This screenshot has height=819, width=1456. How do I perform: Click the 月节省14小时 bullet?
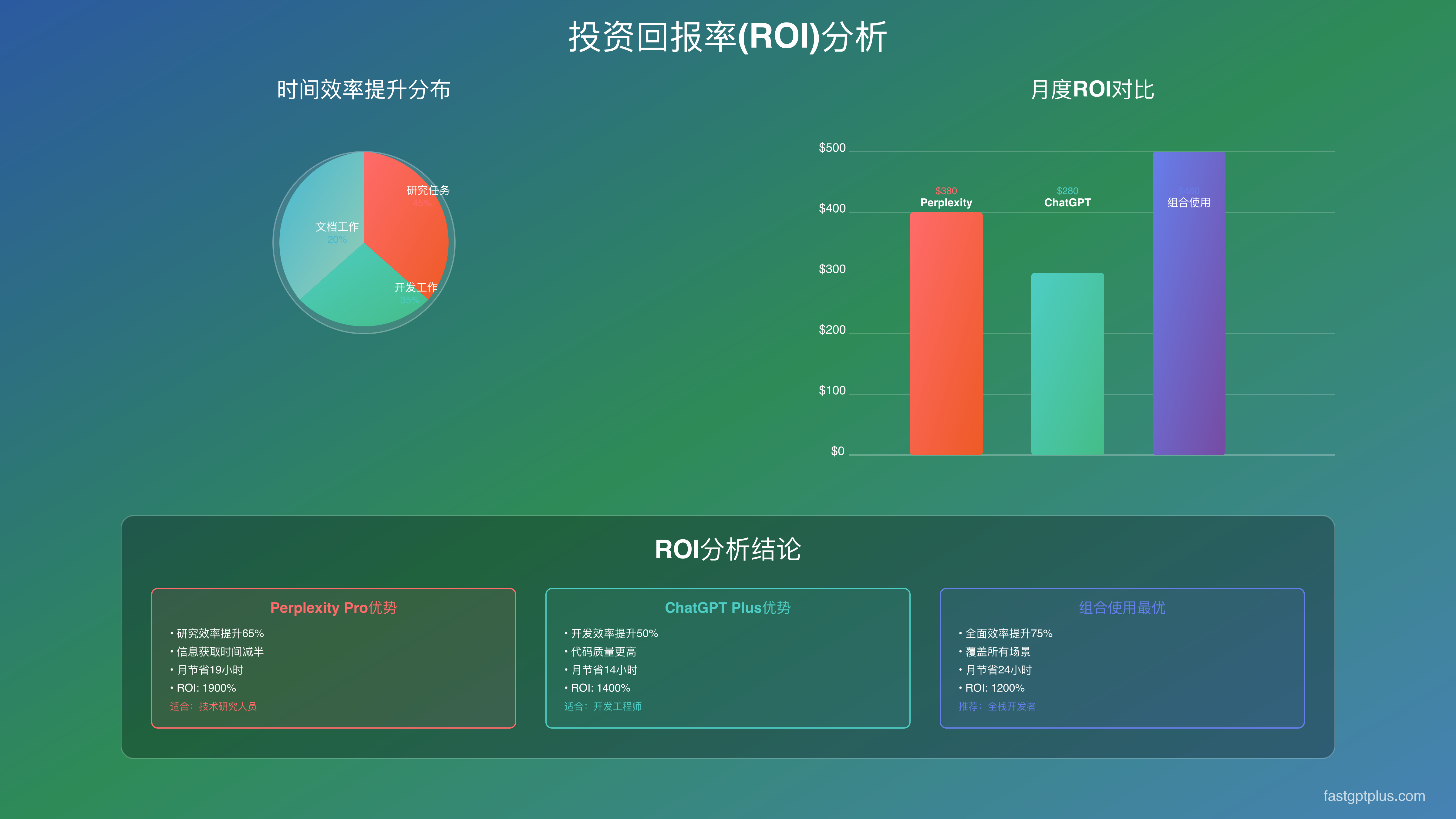pos(601,670)
